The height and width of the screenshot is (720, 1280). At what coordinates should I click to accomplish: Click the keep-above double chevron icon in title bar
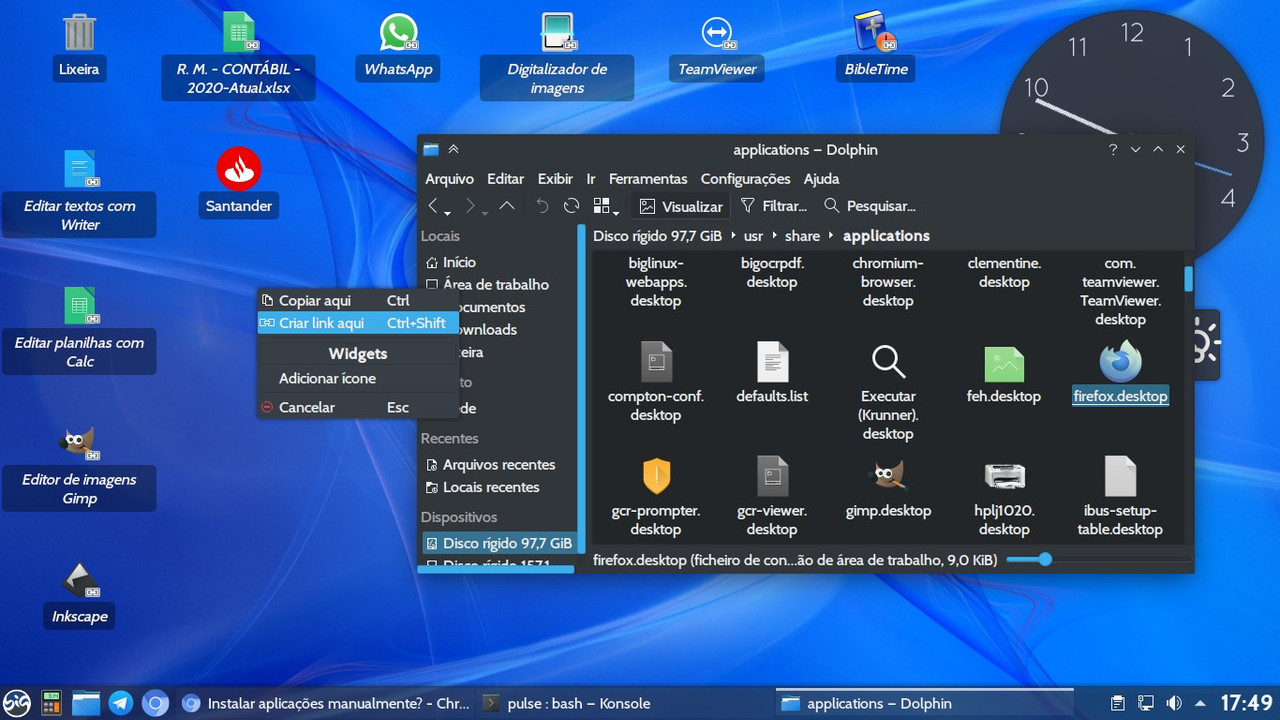453,149
